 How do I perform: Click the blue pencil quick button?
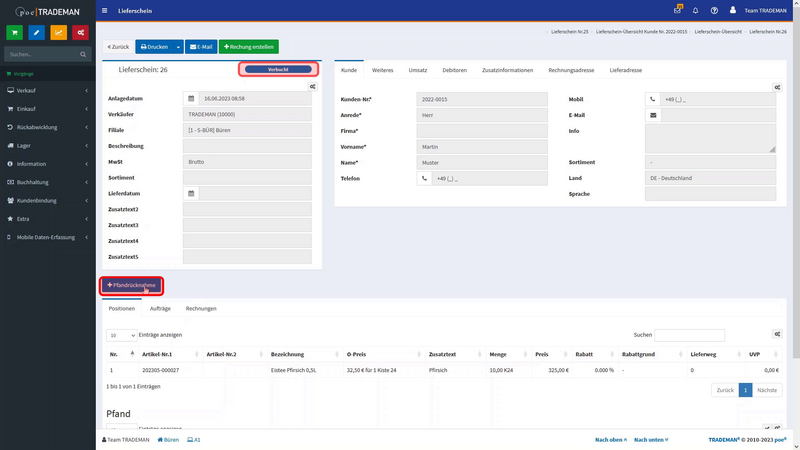36,32
